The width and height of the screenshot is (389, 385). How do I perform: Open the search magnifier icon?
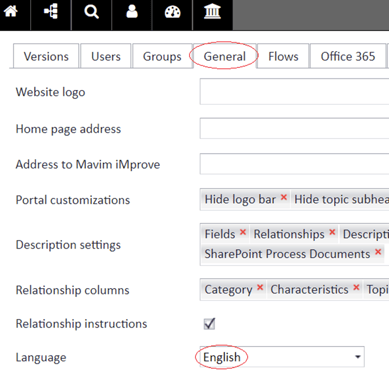[91, 12]
